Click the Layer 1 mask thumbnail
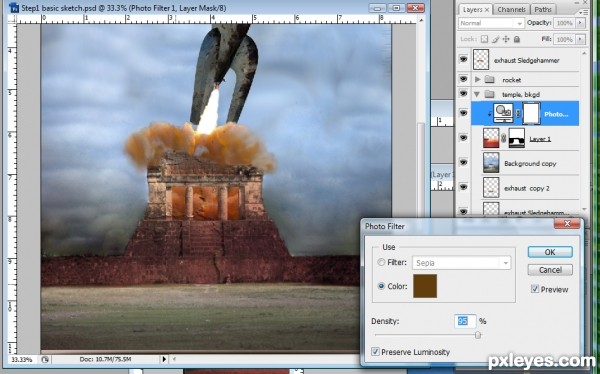 click(x=517, y=138)
